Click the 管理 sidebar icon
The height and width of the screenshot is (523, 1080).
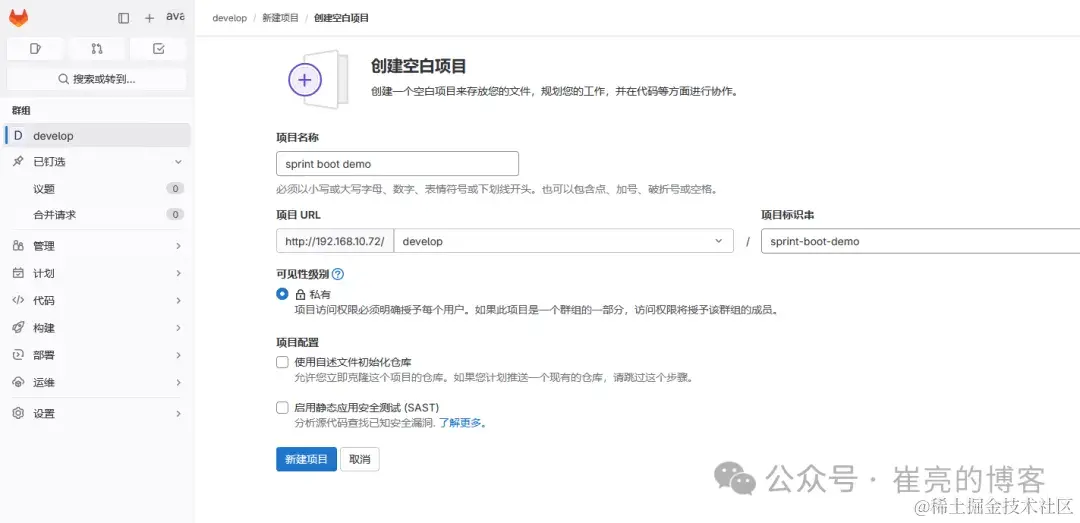19,246
